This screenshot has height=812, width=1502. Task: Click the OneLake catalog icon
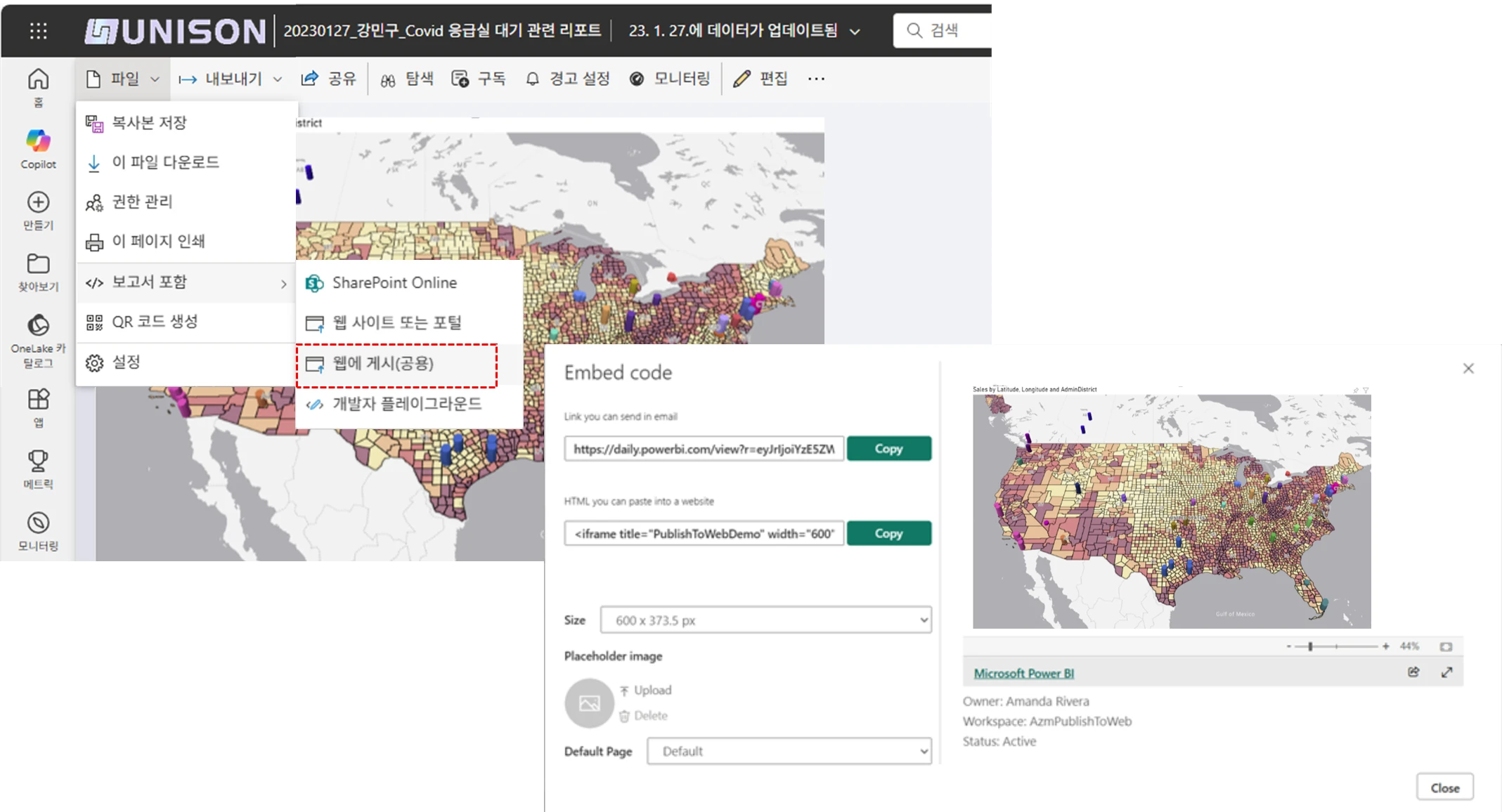38,325
